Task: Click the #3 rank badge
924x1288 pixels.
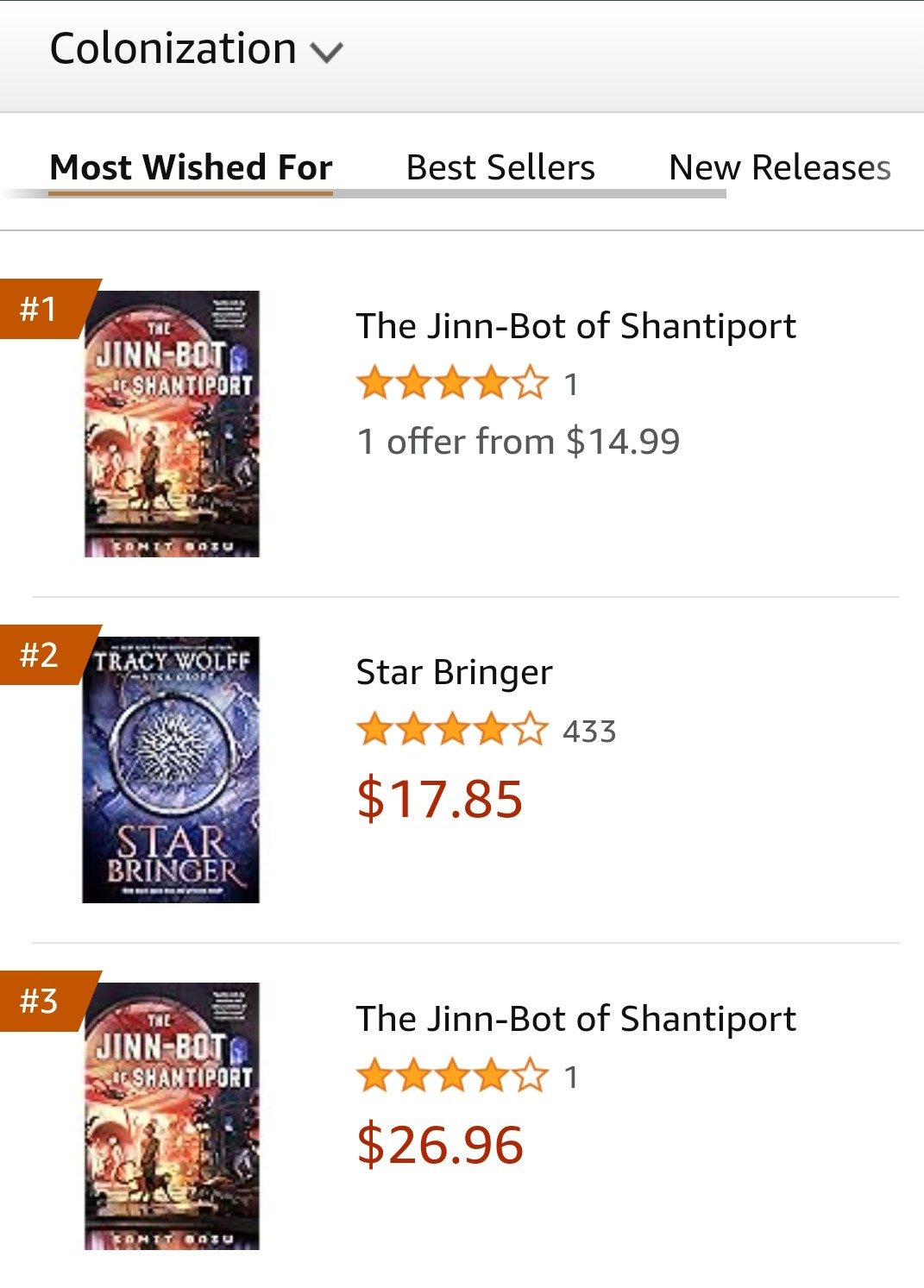Action: (x=40, y=1001)
